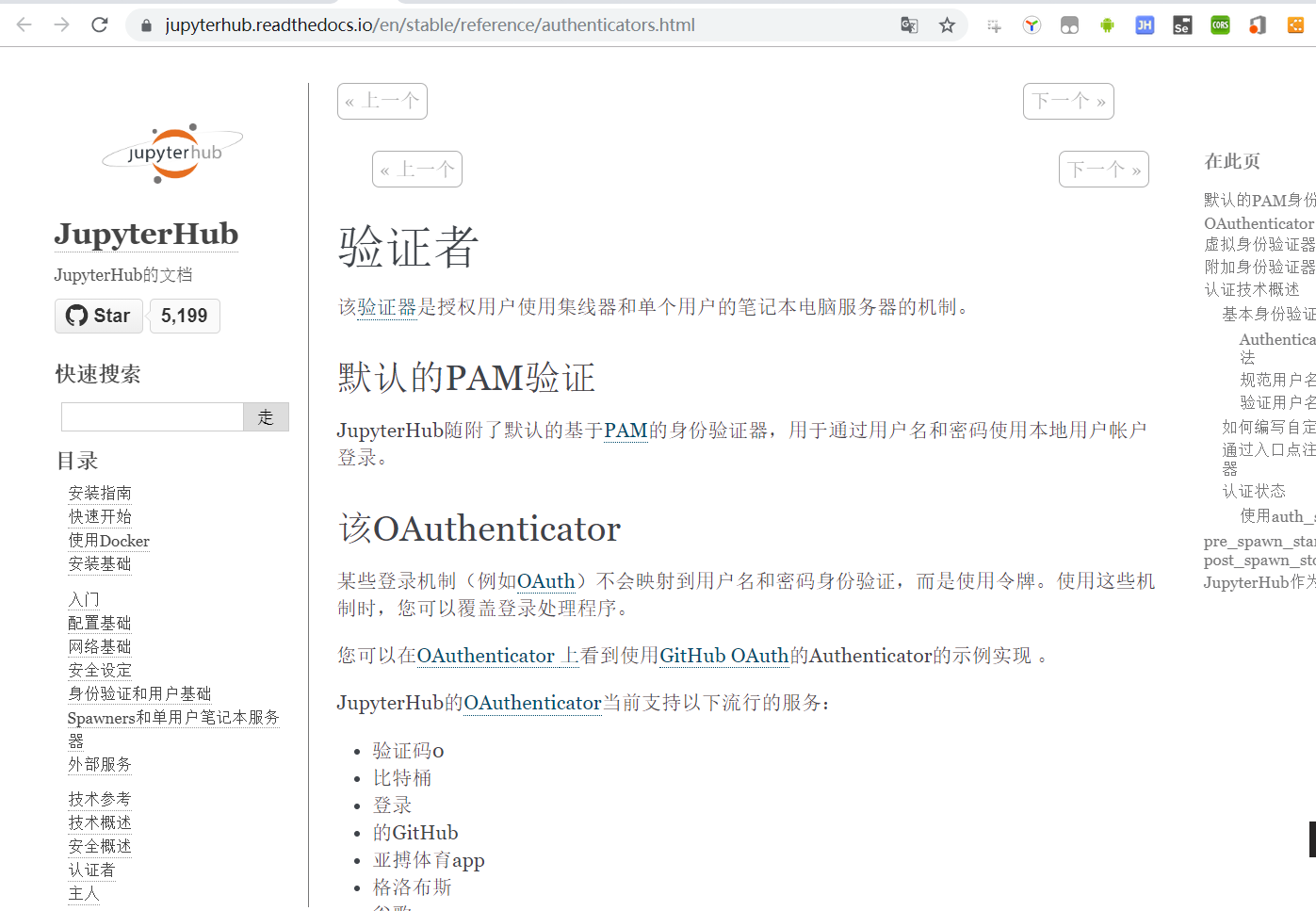The width and height of the screenshot is (1316, 911).
Task: Click the 验证器 link in intro sentence
Action: click(x=387, y=307)
